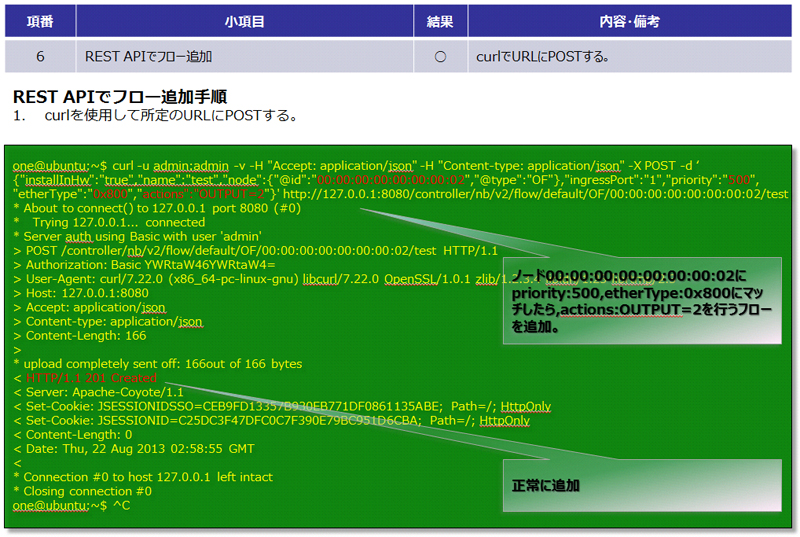Select the 内容・備考 column header
The width and height of the screenshot is (800, 537).
point(629,20)
